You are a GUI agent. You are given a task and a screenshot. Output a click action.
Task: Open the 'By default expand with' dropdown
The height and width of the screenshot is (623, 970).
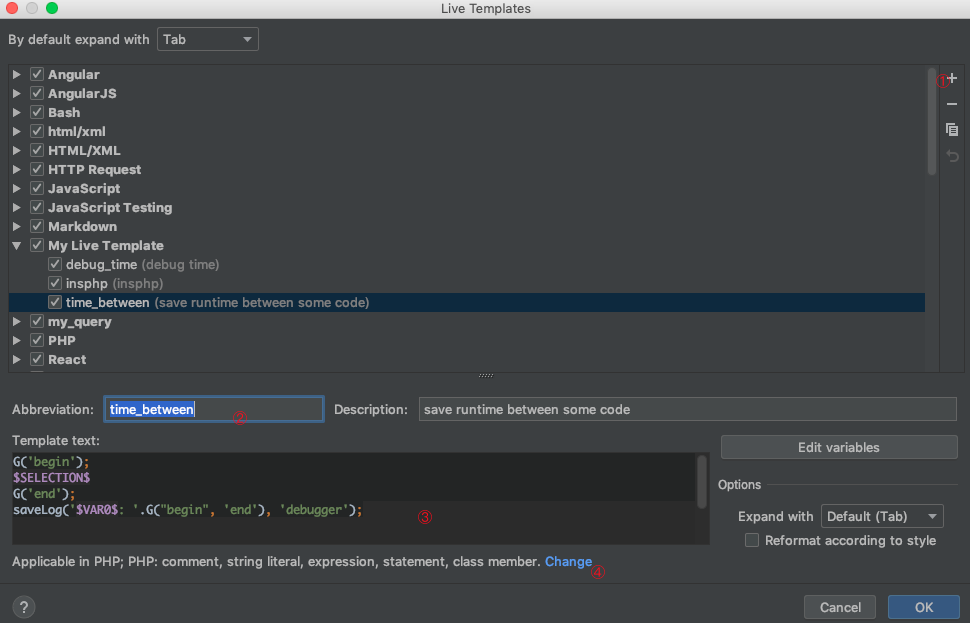(207, 40)
